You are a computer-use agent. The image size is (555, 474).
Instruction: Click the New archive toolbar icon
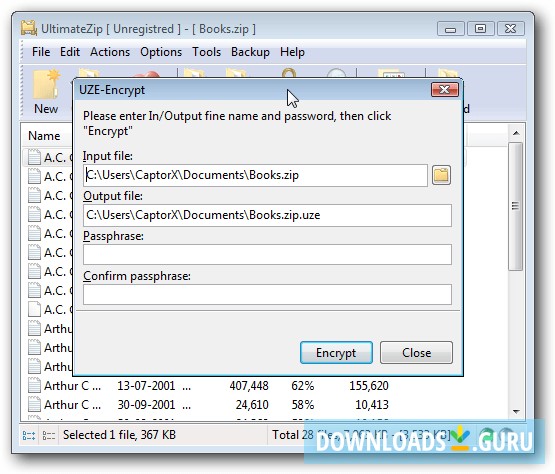[46, 92]
